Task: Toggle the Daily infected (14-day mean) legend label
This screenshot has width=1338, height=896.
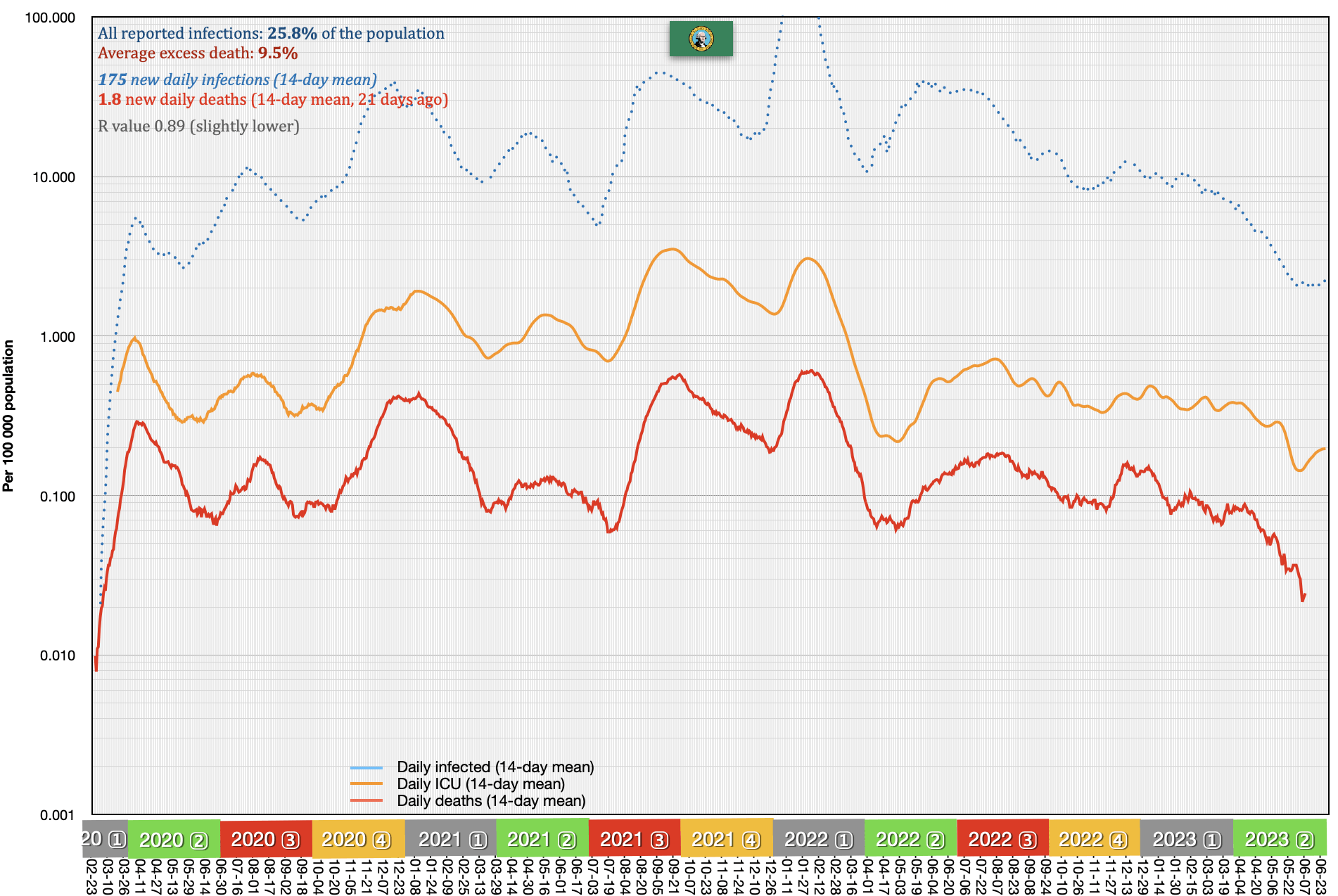Action: pos(495,767)
